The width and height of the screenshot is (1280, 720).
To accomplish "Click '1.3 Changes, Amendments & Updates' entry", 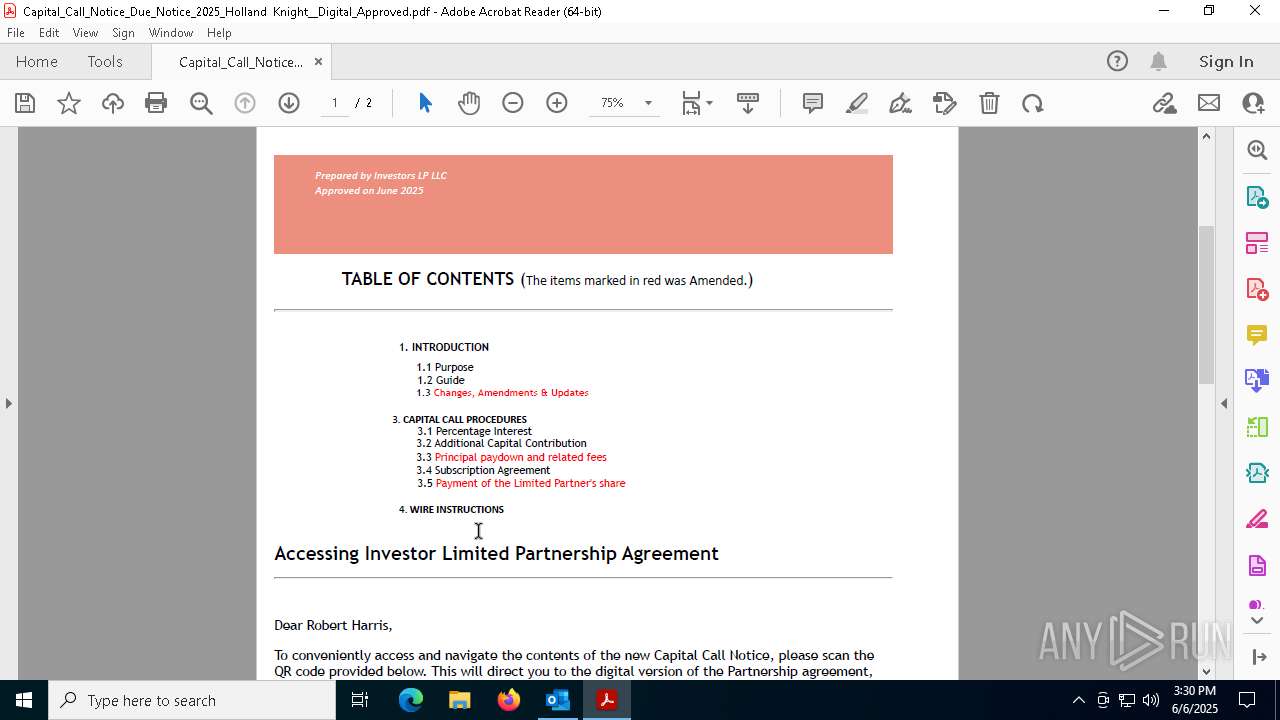I will [x=502, y=393].
